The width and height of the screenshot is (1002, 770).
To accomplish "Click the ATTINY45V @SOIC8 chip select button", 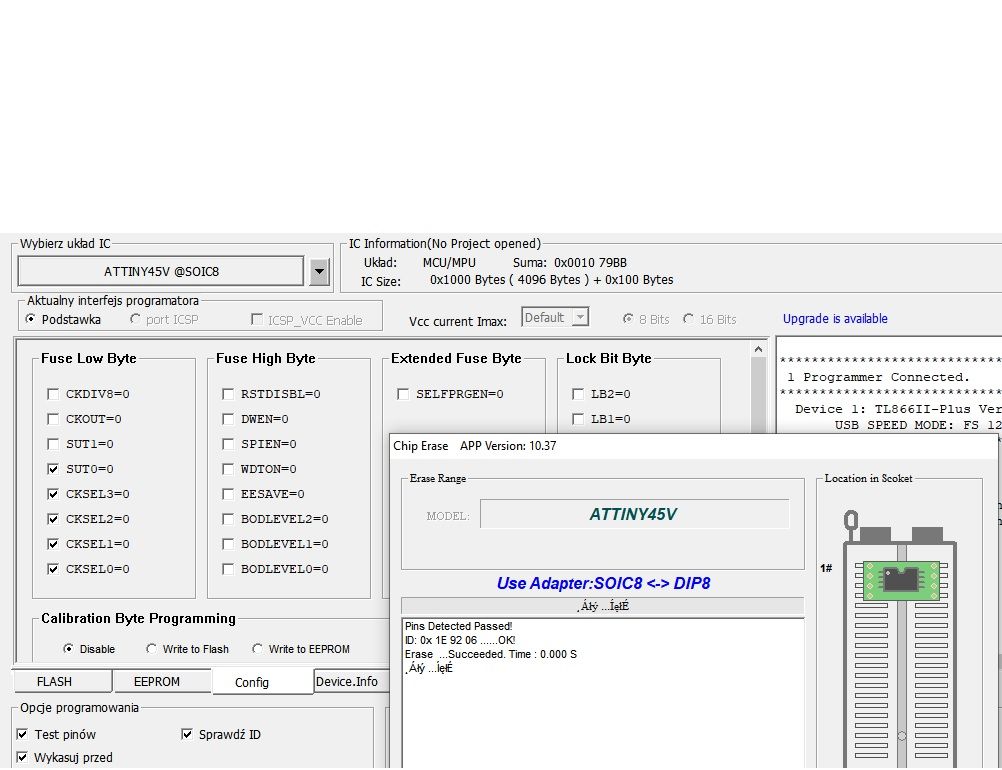I will coord(161,271).
